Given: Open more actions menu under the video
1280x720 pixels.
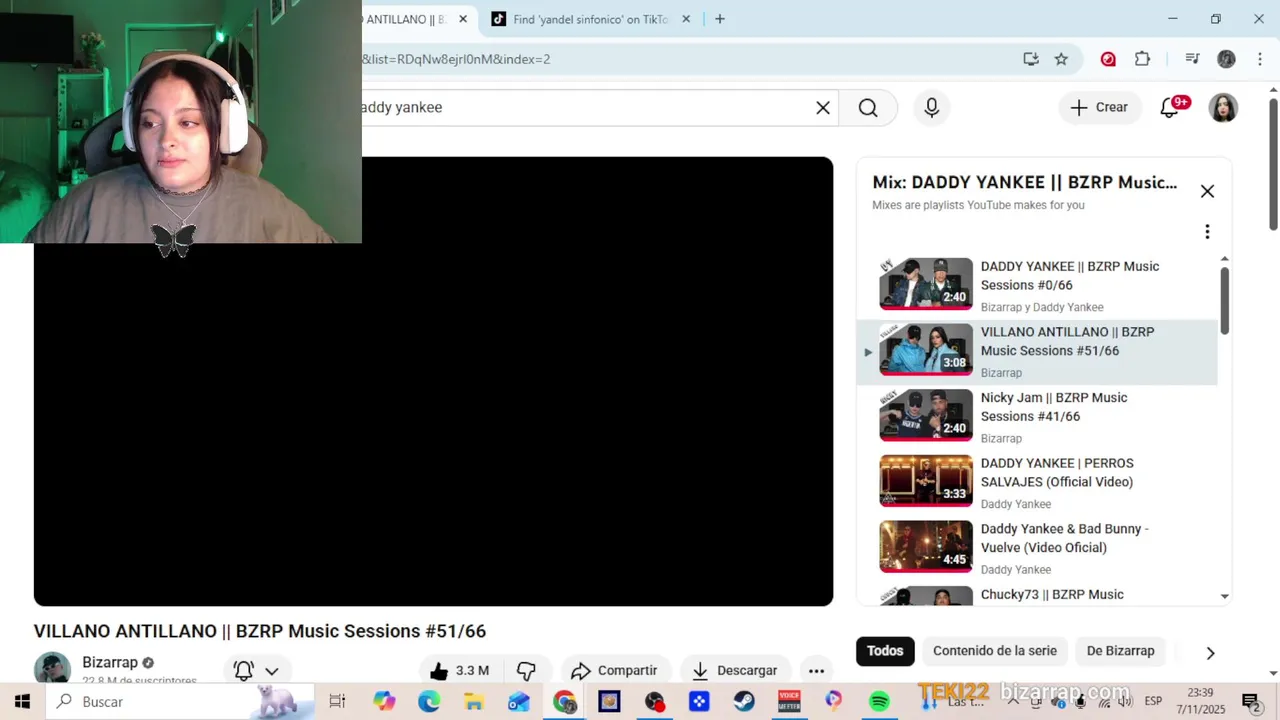Looking at the screenshot, I should coord(816,671).
